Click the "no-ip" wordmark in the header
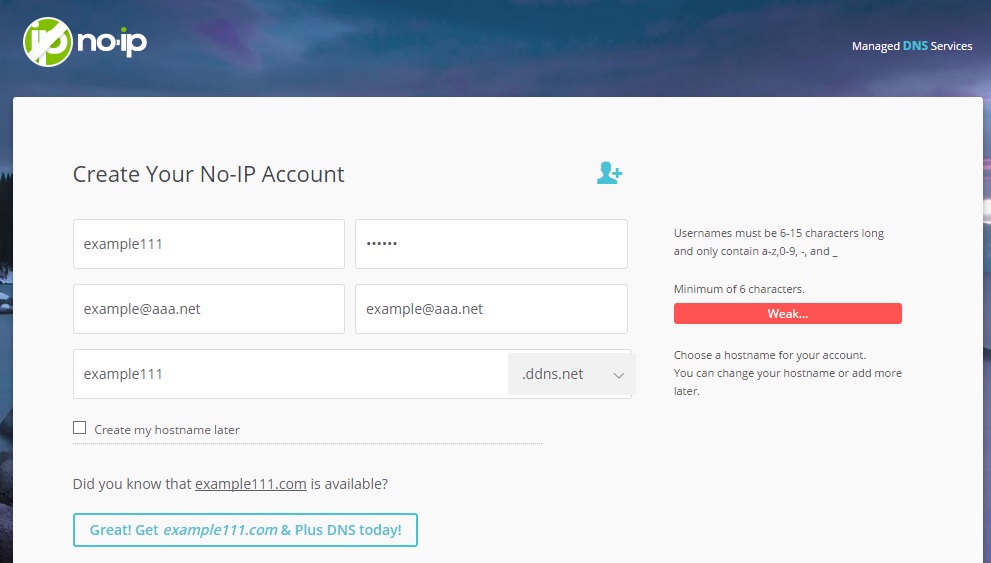 (x=113, y=43)
